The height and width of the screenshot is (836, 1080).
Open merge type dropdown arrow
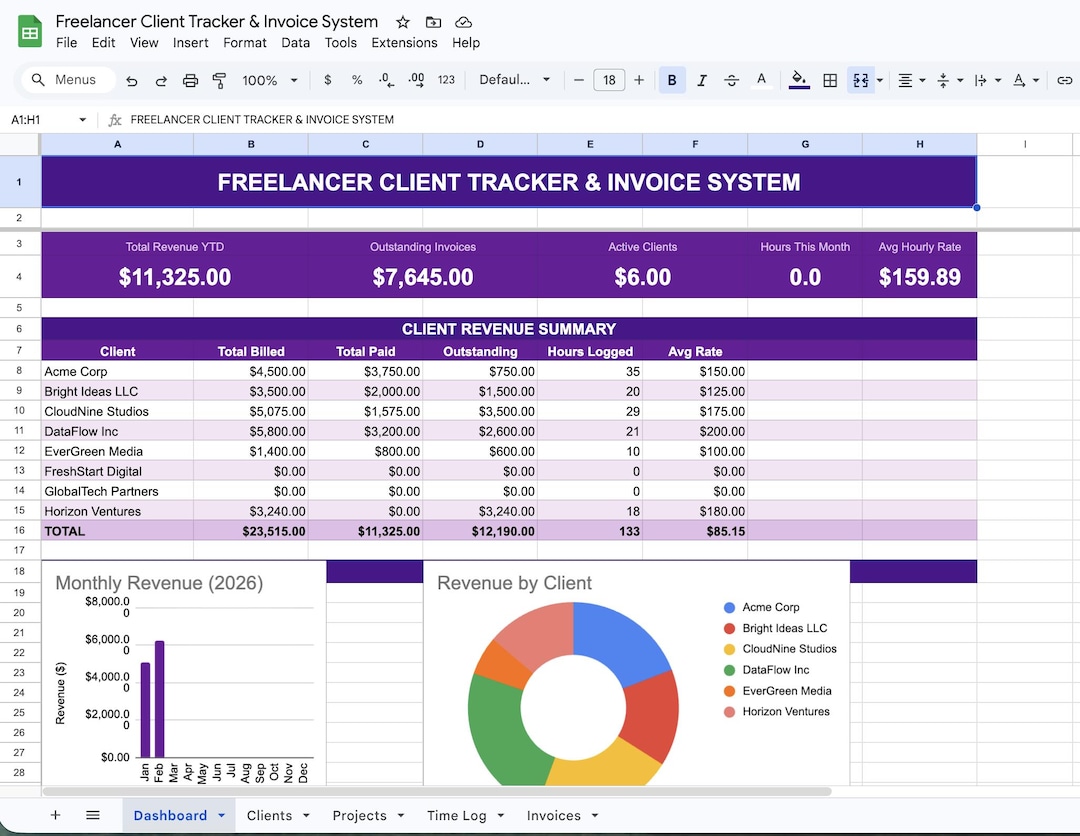coord(880,81)
